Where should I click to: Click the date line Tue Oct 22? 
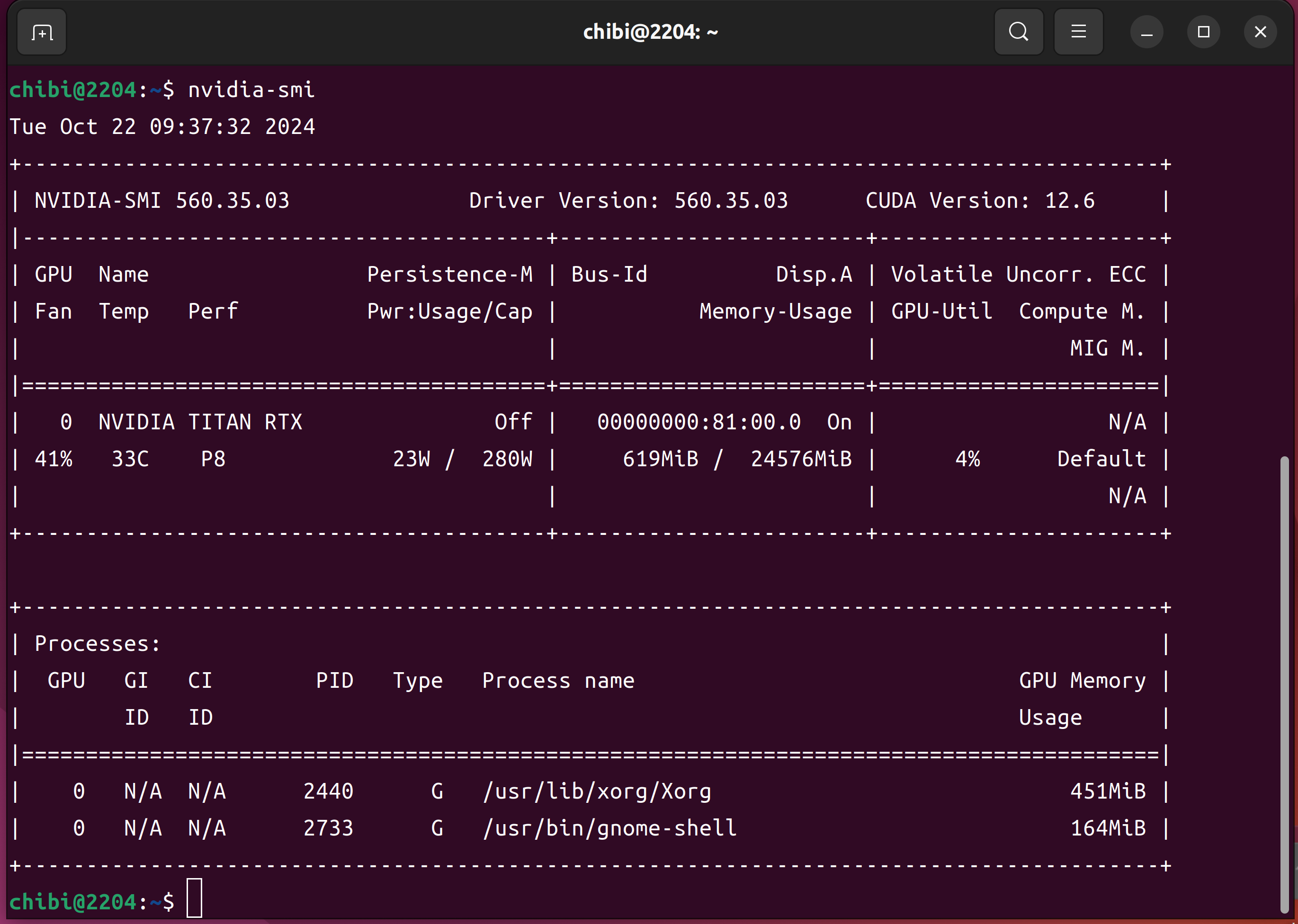(x=162, y=126)
